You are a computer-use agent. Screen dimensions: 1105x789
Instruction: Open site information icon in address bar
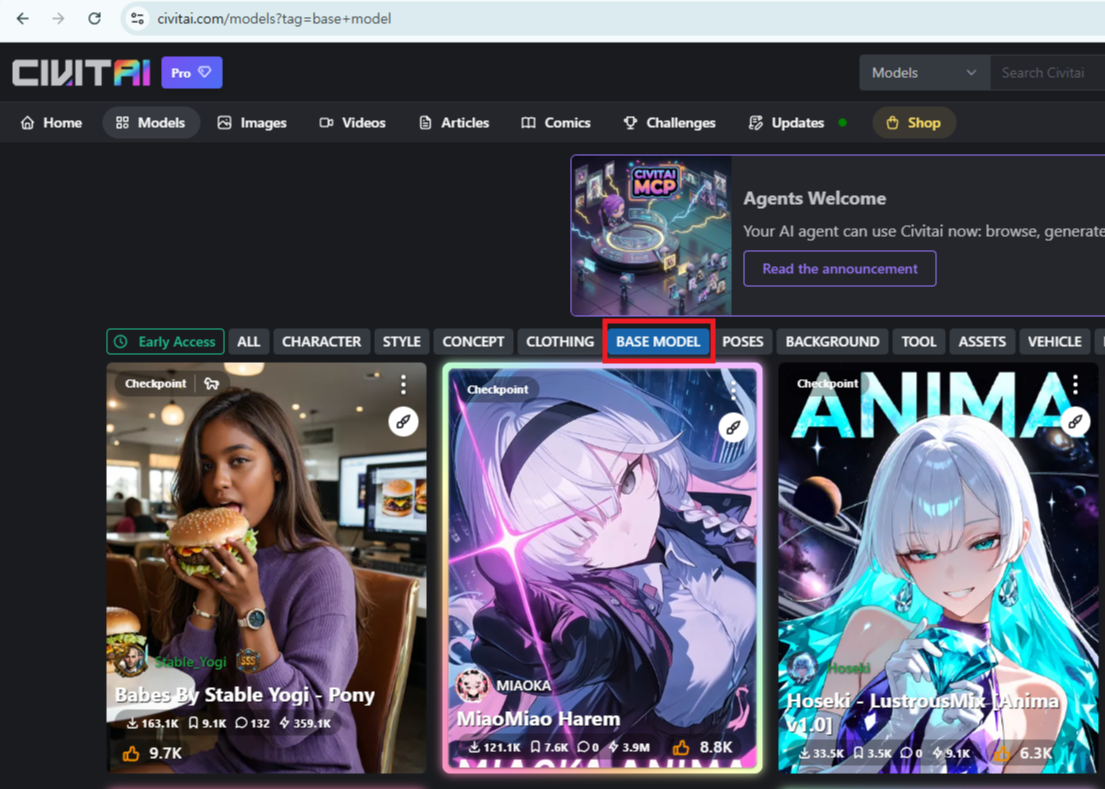point(137,19)
